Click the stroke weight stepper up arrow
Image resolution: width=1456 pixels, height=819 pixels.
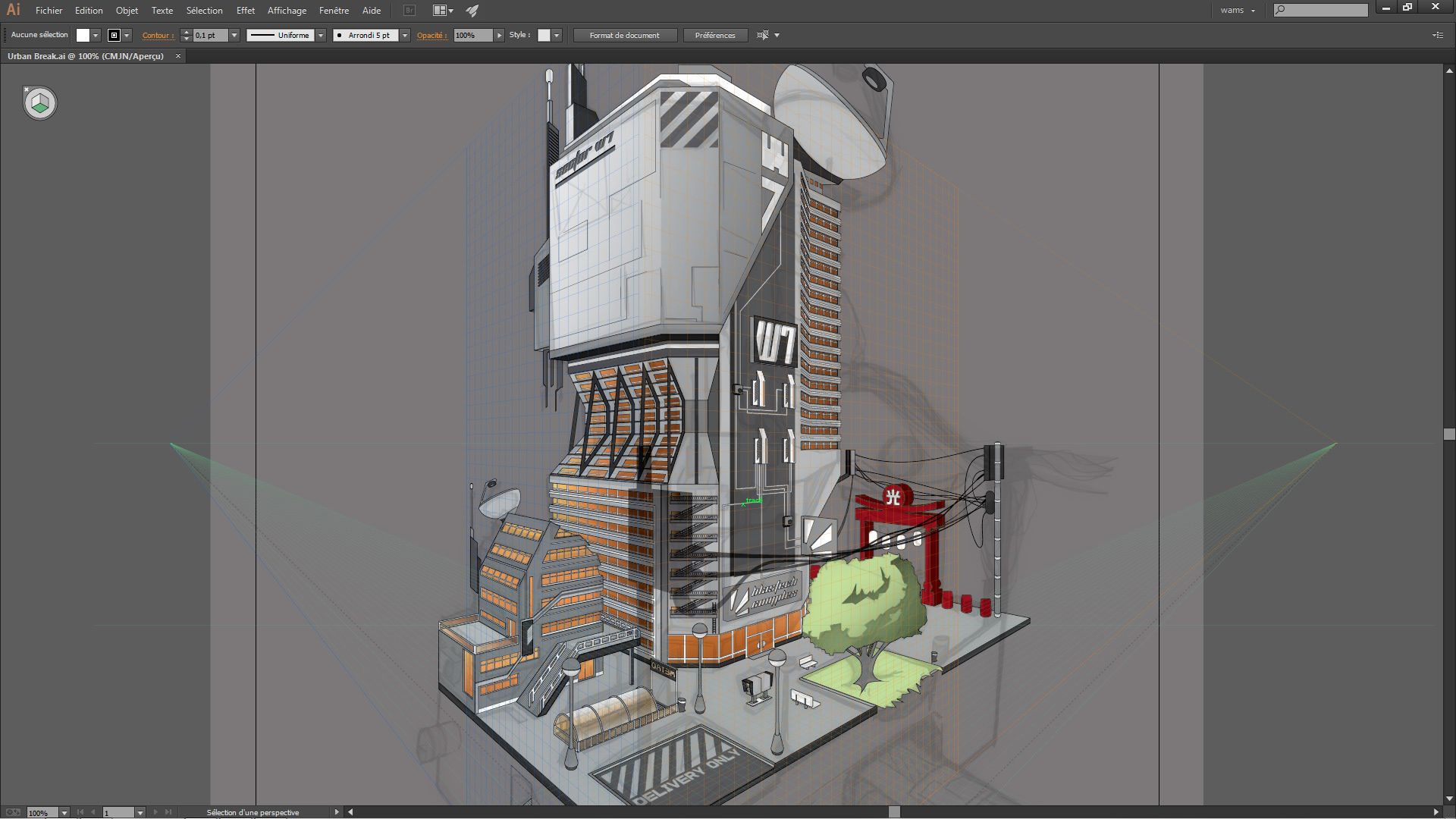tap(187, 32)
